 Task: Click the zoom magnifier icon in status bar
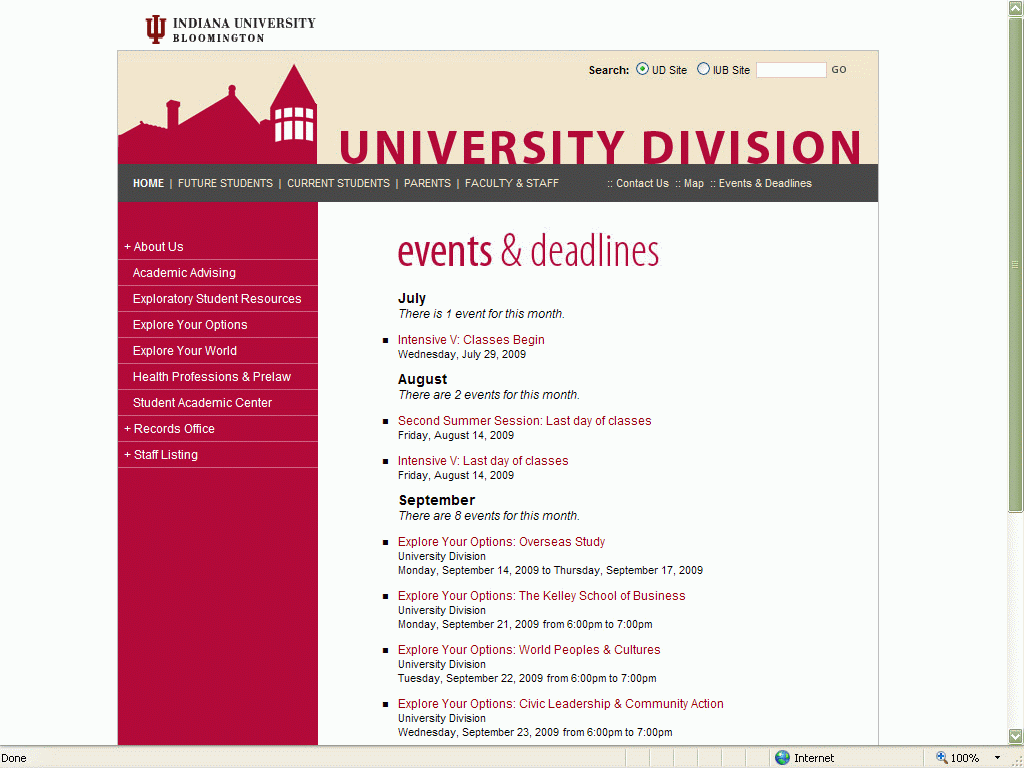tap(942, 758)
